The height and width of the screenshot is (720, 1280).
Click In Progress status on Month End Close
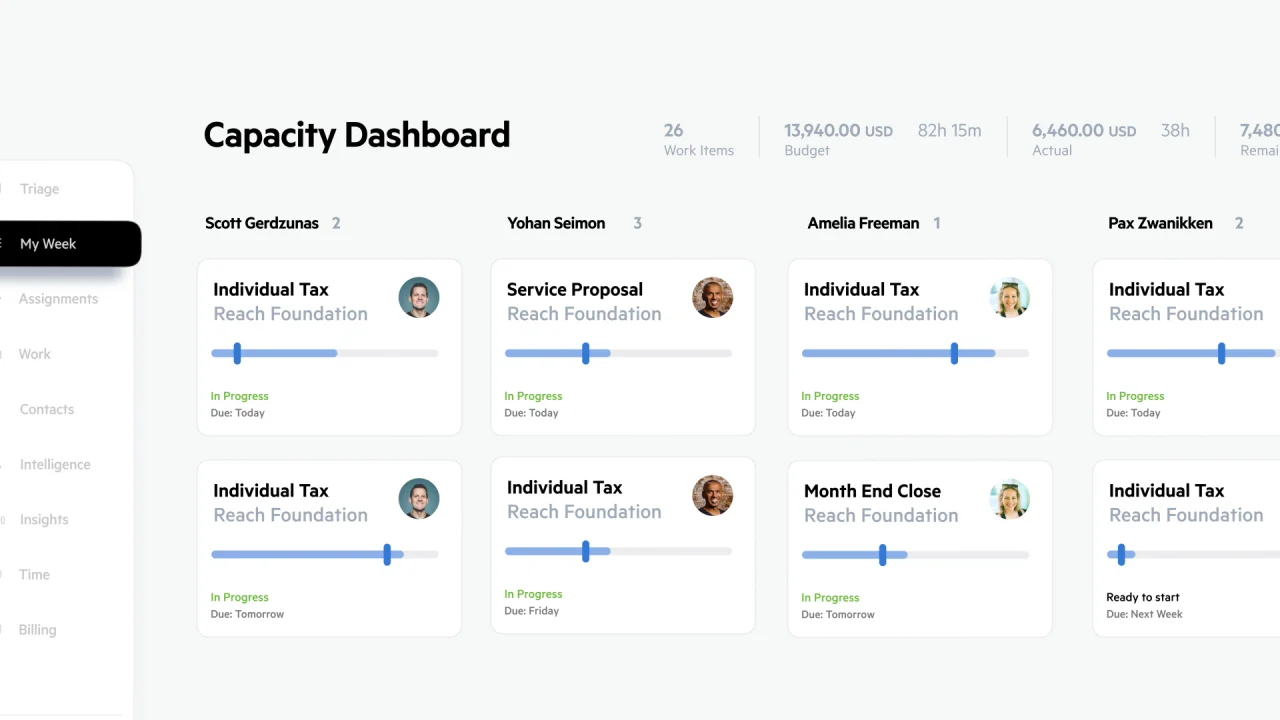coord(830,598)
